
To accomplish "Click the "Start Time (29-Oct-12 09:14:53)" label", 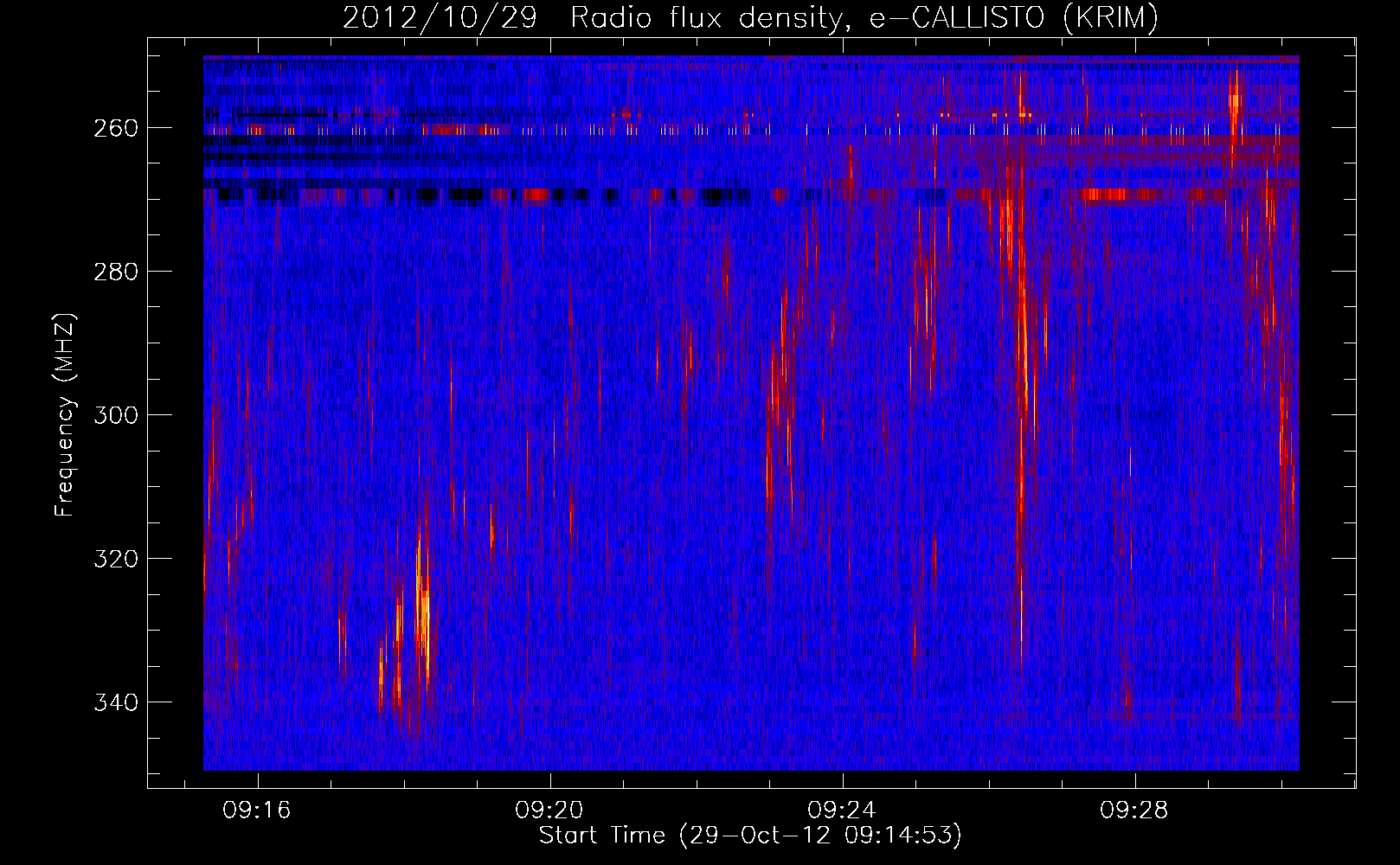I will (x=750, y=836).
